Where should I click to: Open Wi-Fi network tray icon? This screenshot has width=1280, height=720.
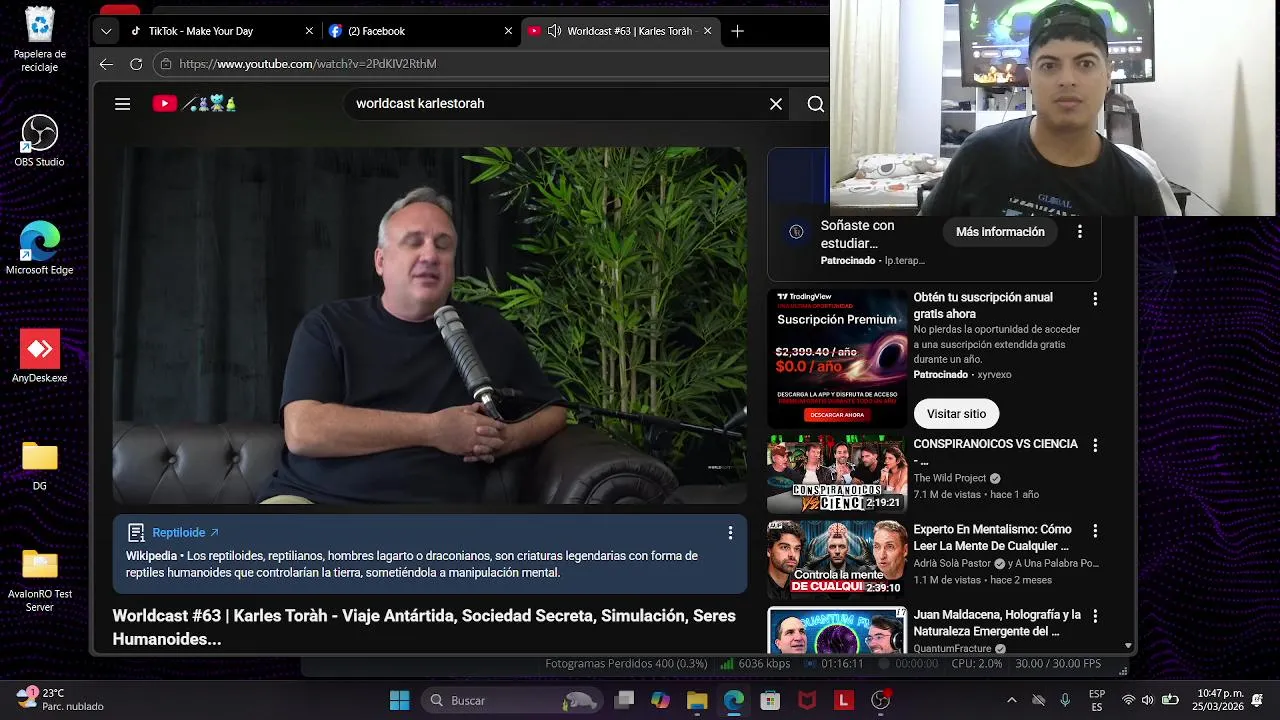[1128, 700]
